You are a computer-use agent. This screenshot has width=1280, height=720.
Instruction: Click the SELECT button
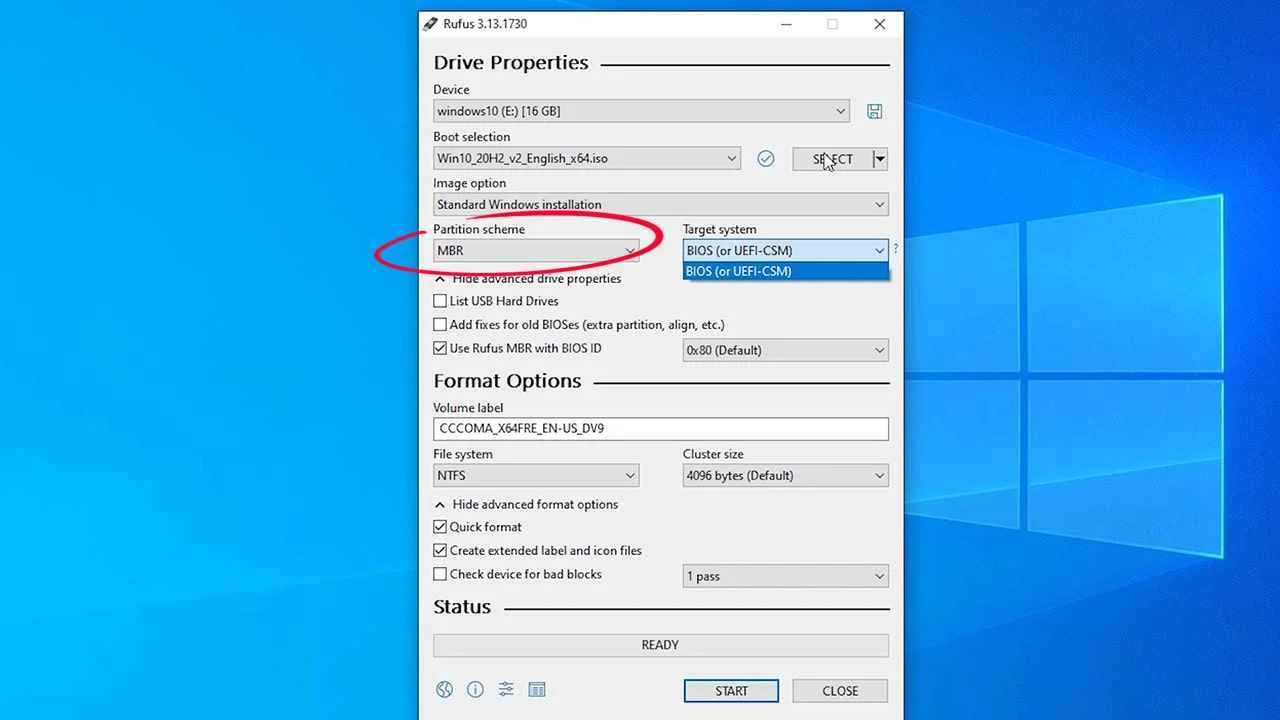click(x=832, y=158)
